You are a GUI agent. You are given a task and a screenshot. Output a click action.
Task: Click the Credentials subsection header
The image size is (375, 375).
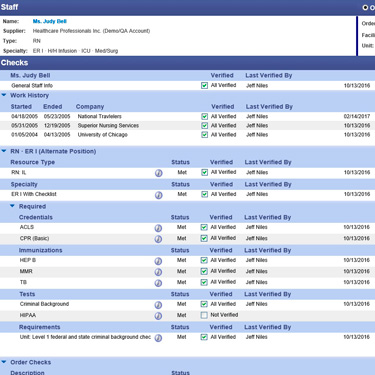click(36, 217)
